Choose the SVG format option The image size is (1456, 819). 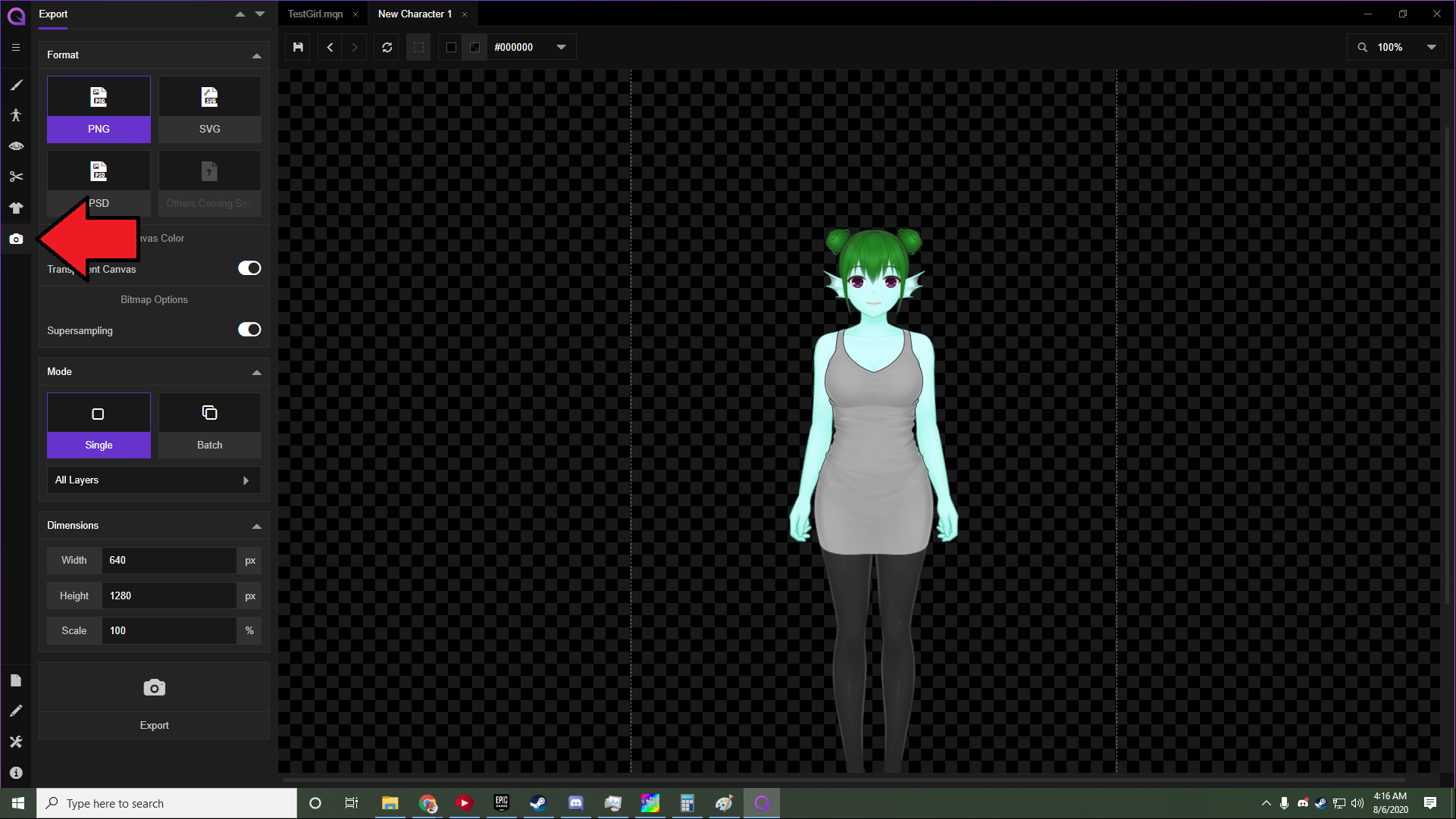tap(209, 109)
